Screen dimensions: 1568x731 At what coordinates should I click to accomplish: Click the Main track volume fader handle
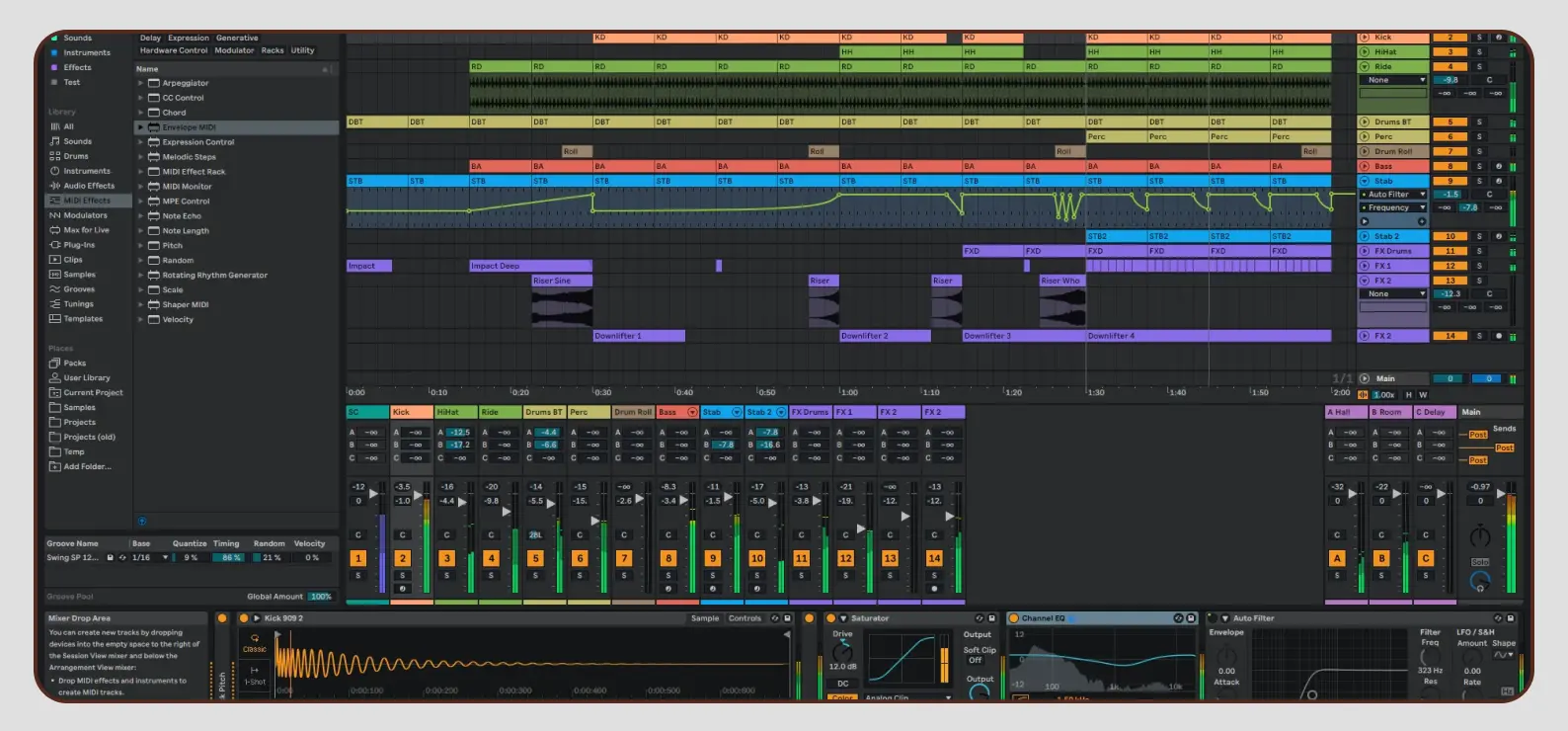[1501, 493]
